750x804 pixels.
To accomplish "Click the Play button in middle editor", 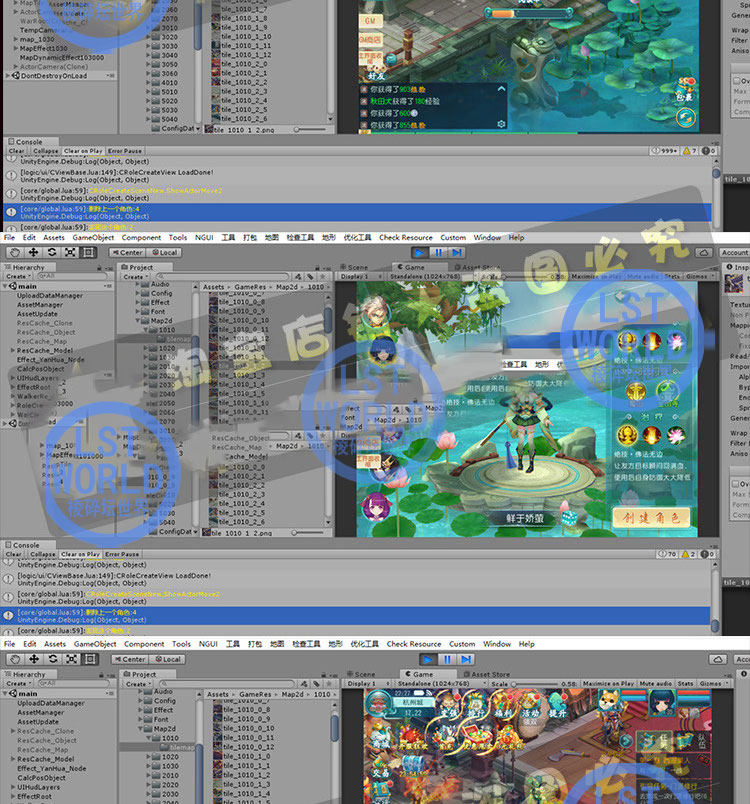I will point(419,252).
